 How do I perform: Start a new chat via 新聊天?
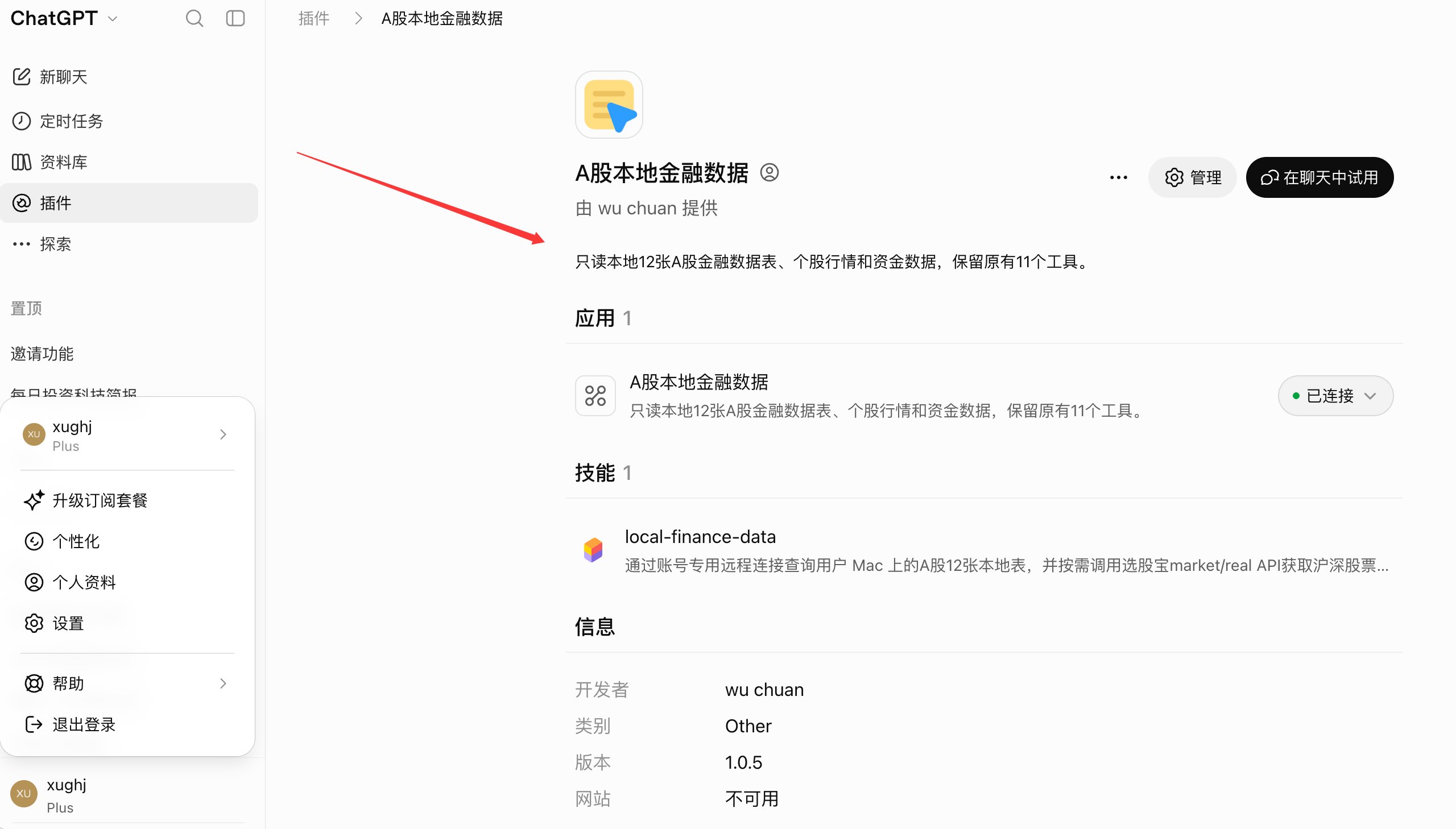[x=129, y=77]
